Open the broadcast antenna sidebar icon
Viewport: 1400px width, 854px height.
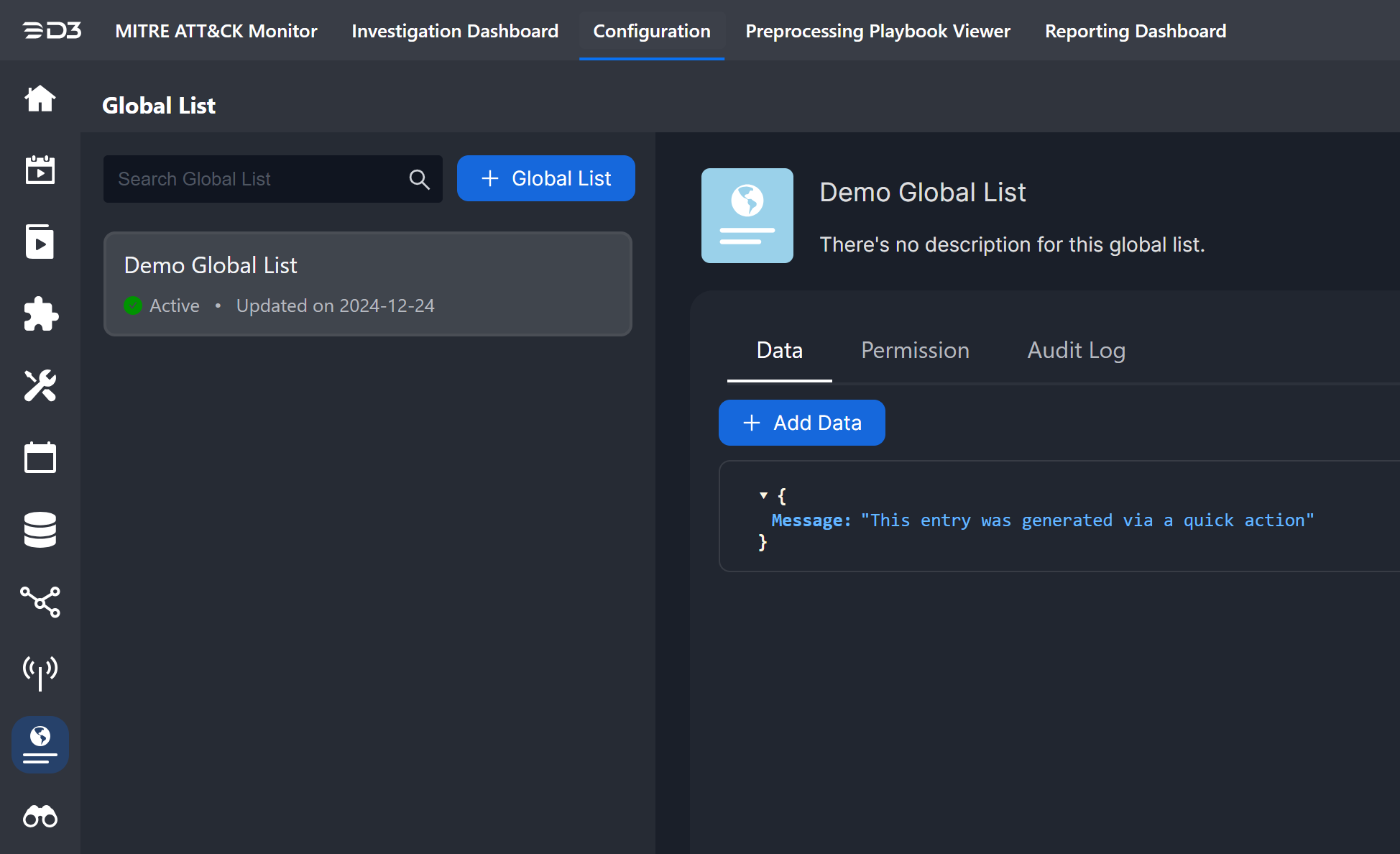point(40,673)
